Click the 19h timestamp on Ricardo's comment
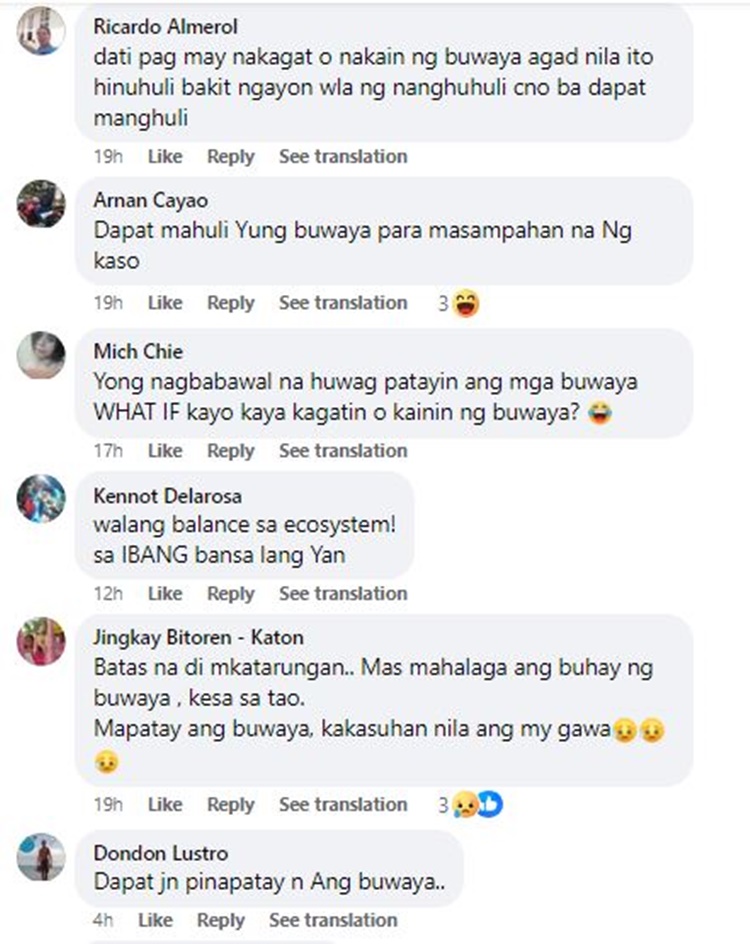This screenshot has width=750, height=944. coord(108,157)
